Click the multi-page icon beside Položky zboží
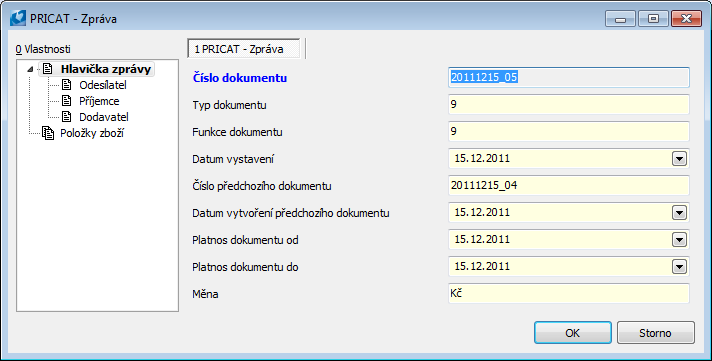The width and height of the screenshot is (712, 361). (x=48, y=133)
